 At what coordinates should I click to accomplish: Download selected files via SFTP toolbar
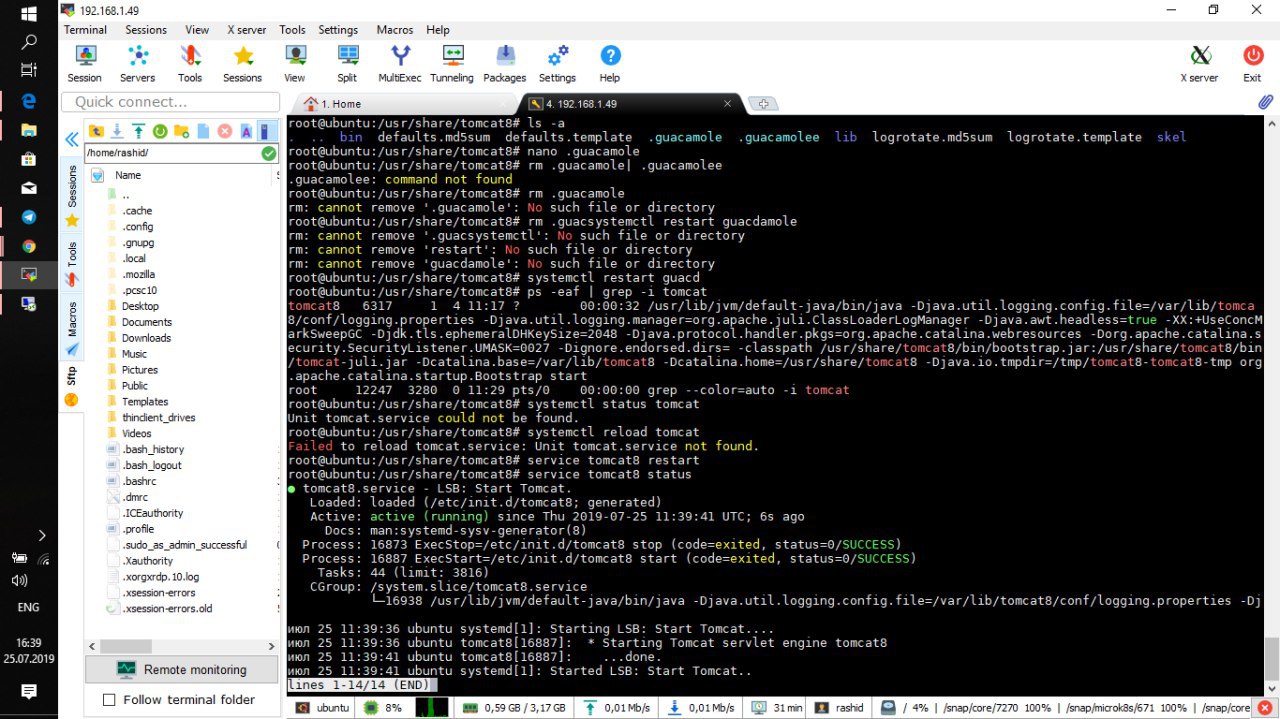(118, 131)
